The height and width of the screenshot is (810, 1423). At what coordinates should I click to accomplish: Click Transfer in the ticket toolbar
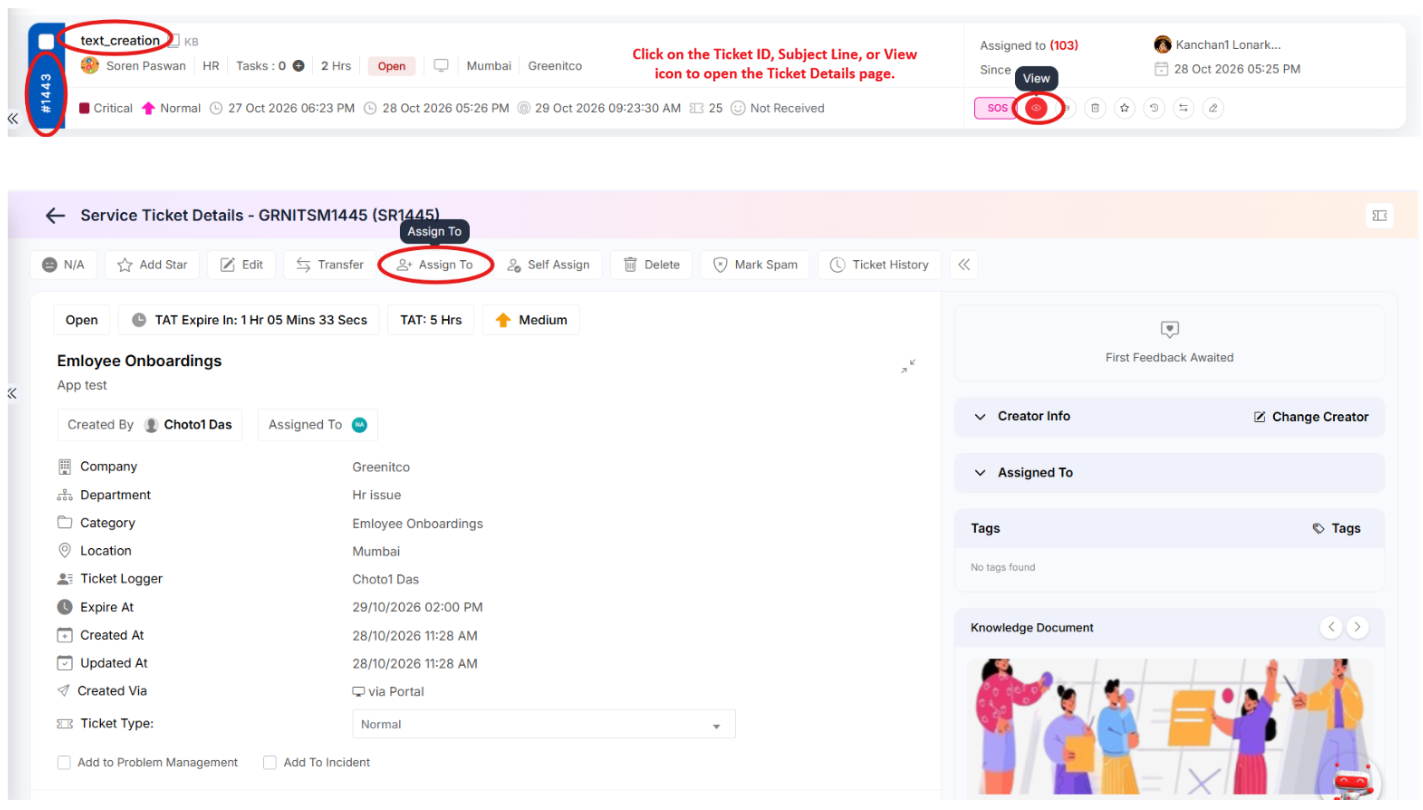pyautogui.click(x=330, y=265)
